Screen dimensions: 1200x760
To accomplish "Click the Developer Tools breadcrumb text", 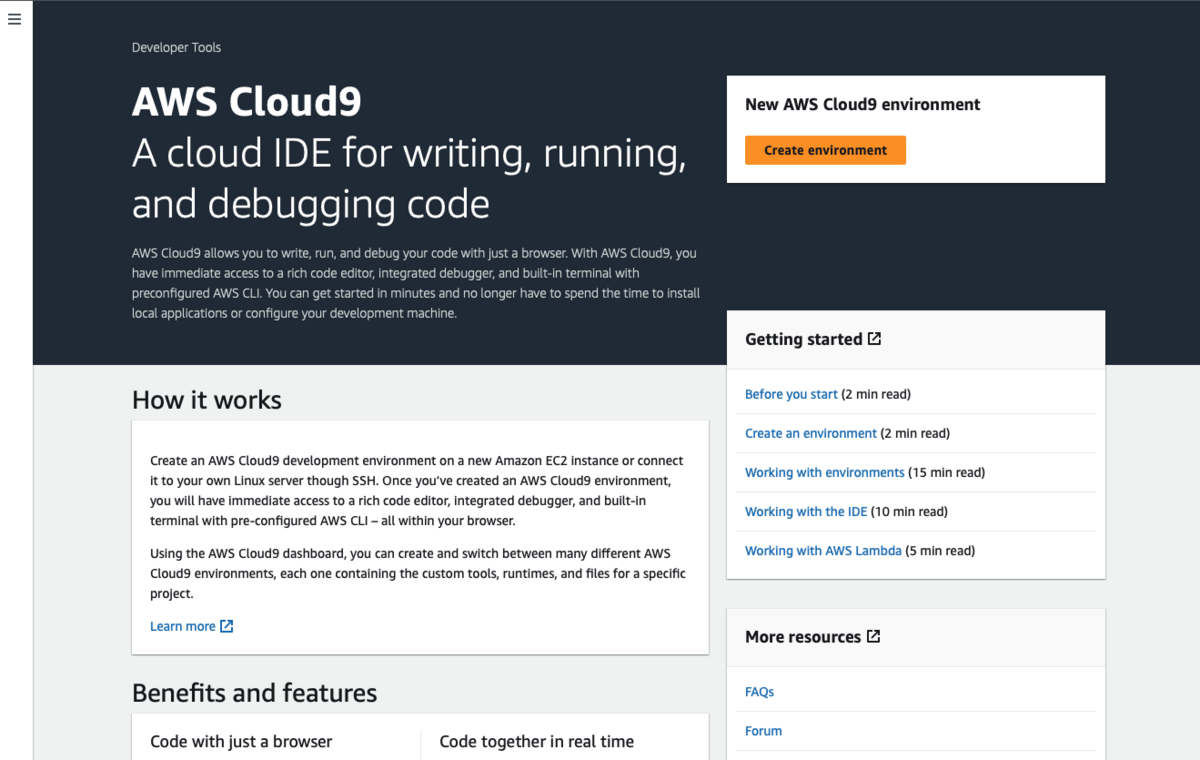I will click(176, 47).
